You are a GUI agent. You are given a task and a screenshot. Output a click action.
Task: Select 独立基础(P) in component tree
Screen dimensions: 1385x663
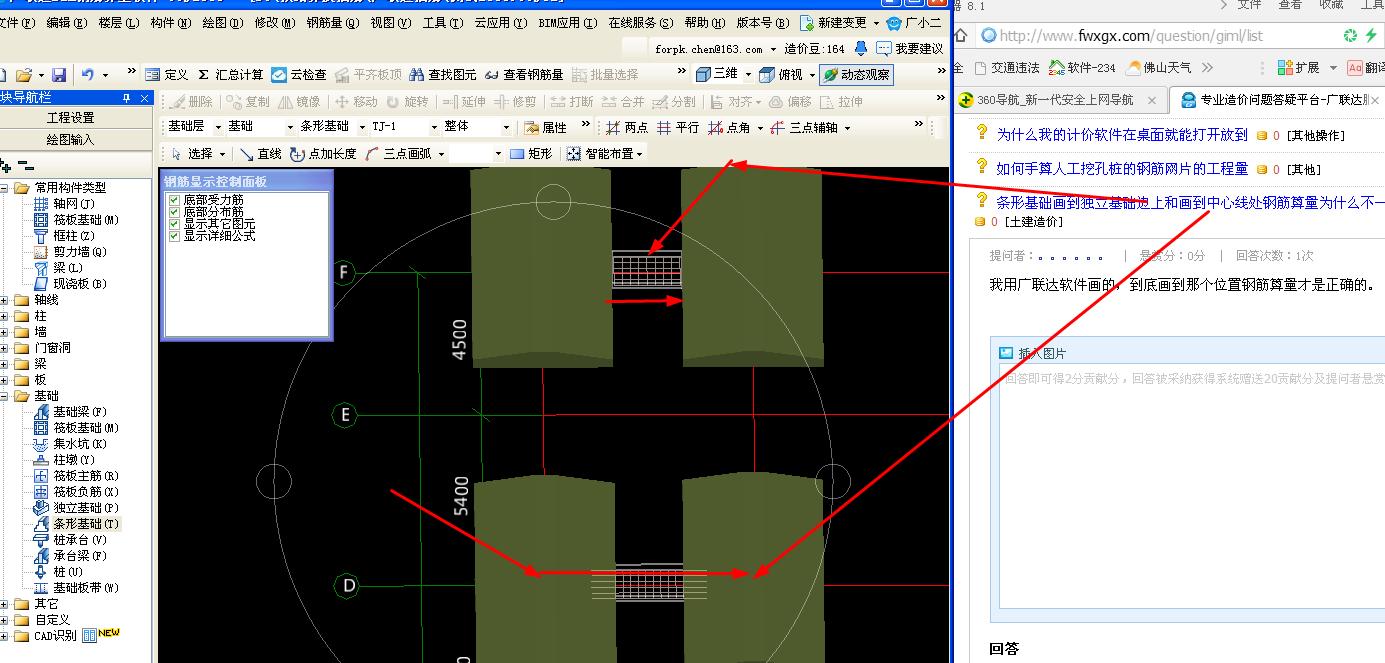[76, 508]
